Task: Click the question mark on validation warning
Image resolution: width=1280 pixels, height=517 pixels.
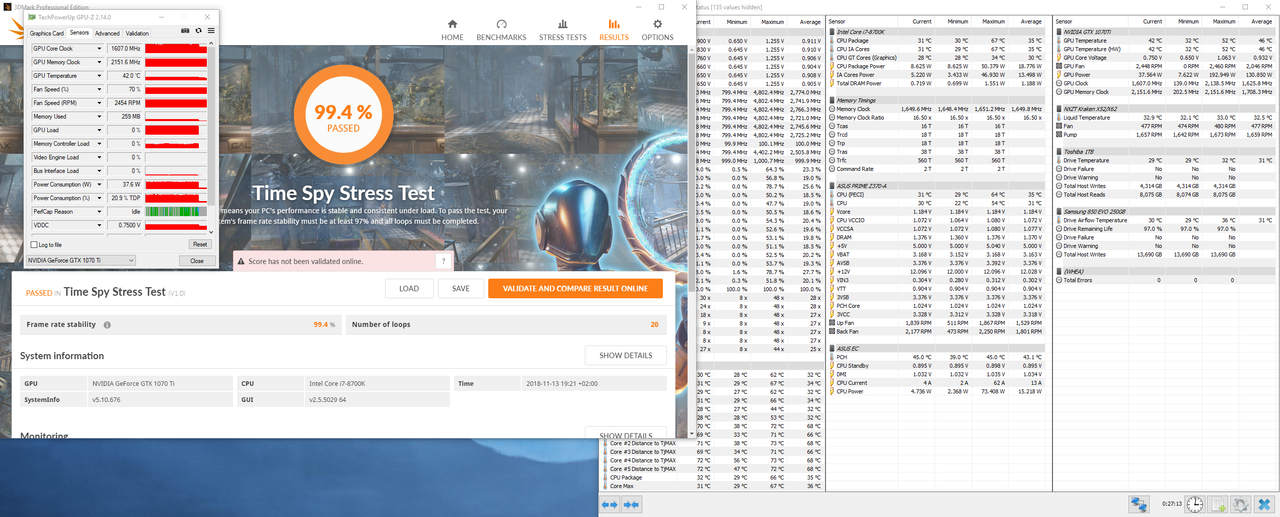Action: (443, 260)
